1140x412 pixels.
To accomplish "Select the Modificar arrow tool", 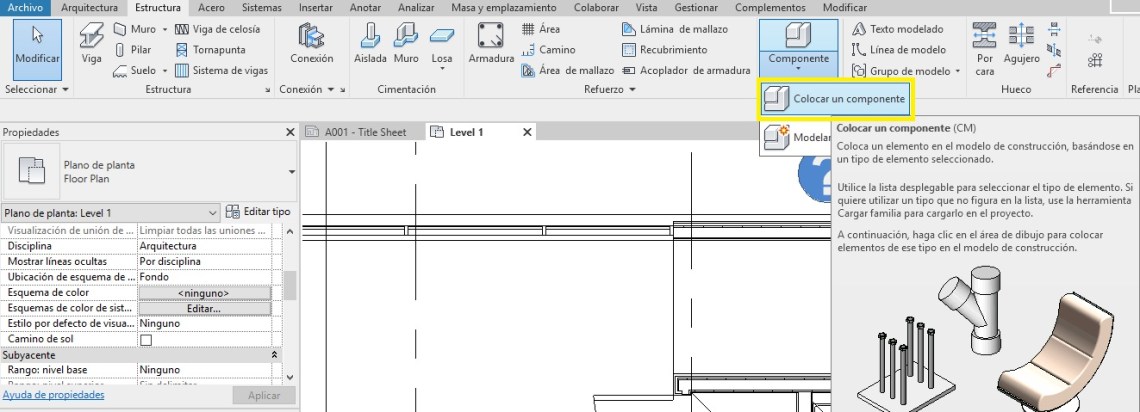I will pyautogui.click(x=37, y=46).
